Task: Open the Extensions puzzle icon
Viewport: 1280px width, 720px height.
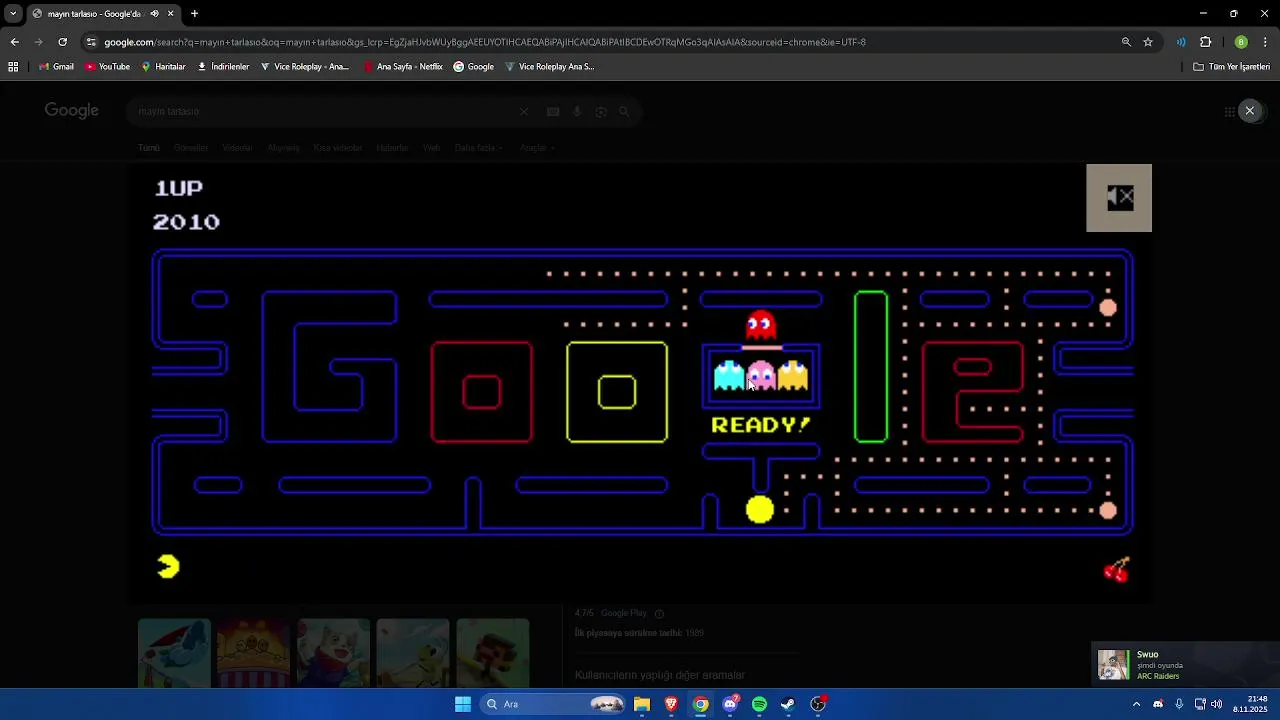Action: click(x=1205, y=42)
